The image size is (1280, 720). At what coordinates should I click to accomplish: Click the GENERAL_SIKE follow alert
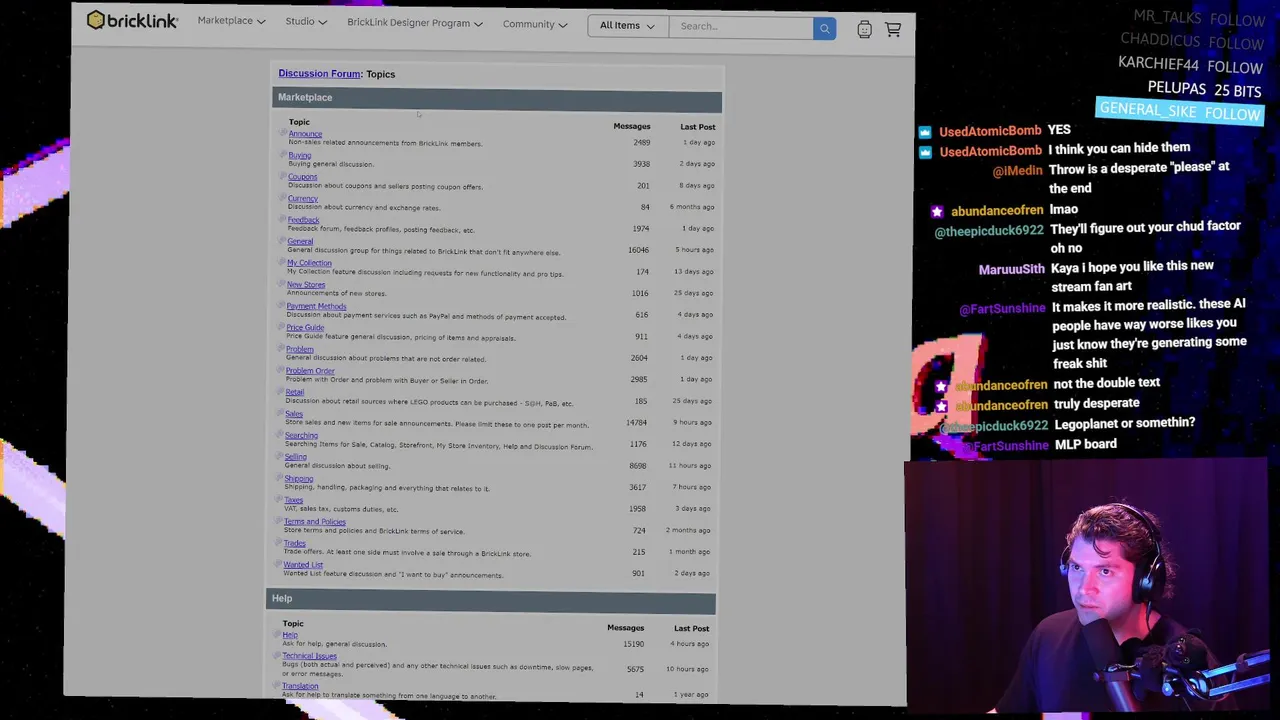click(1180, 111)
